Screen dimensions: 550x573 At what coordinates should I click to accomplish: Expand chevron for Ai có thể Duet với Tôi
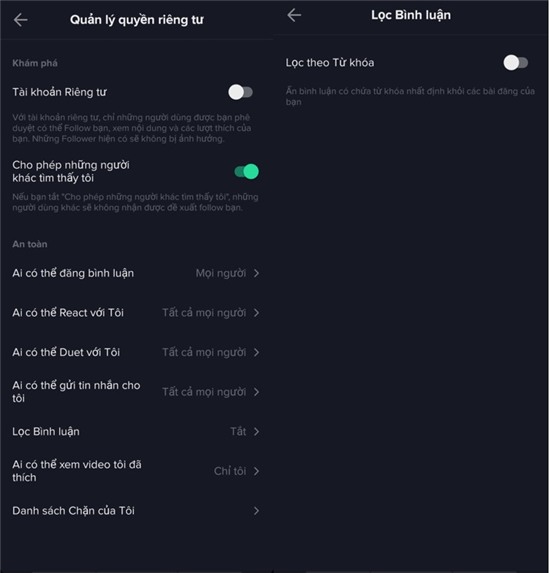click(257, 352)
